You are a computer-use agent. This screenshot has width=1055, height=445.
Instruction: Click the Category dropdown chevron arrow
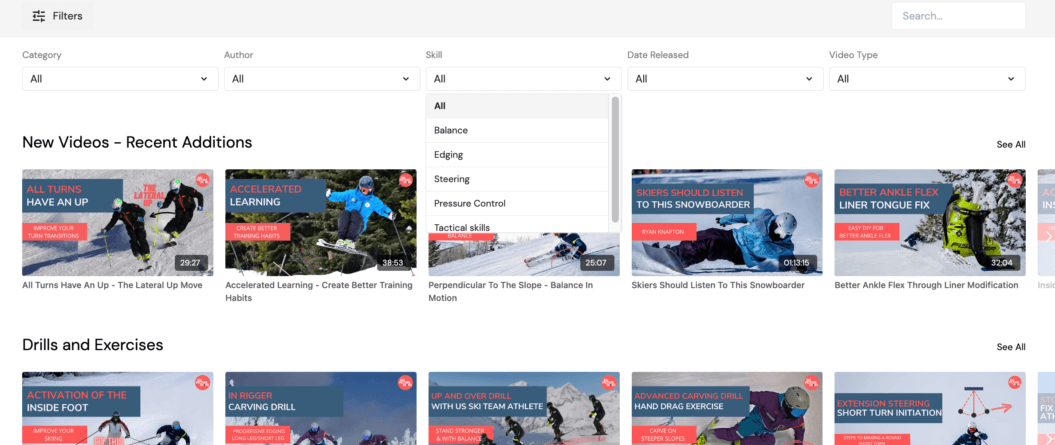[204, 79]
